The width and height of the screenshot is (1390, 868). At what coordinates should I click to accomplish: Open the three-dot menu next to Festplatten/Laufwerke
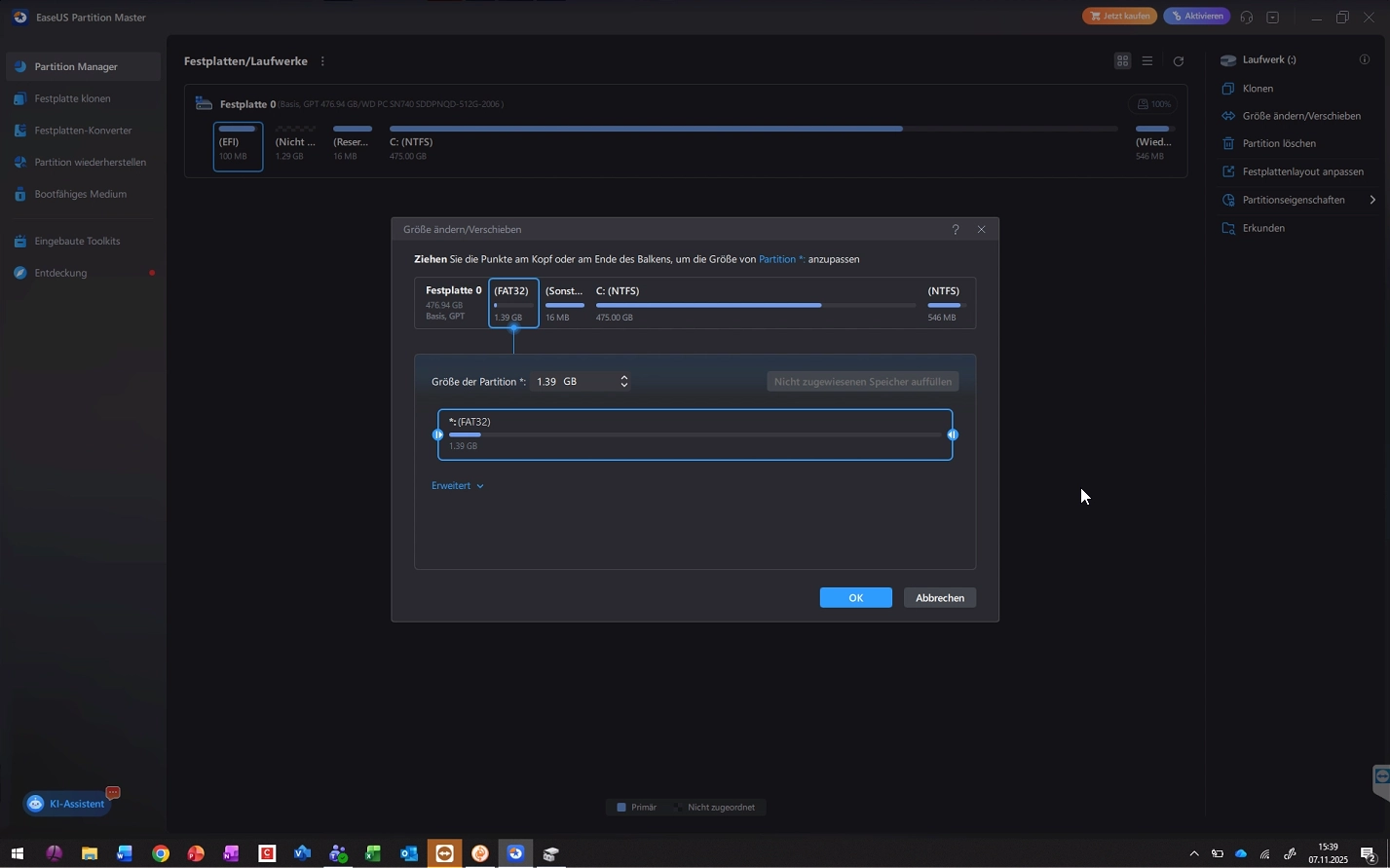tap(322, 61)
